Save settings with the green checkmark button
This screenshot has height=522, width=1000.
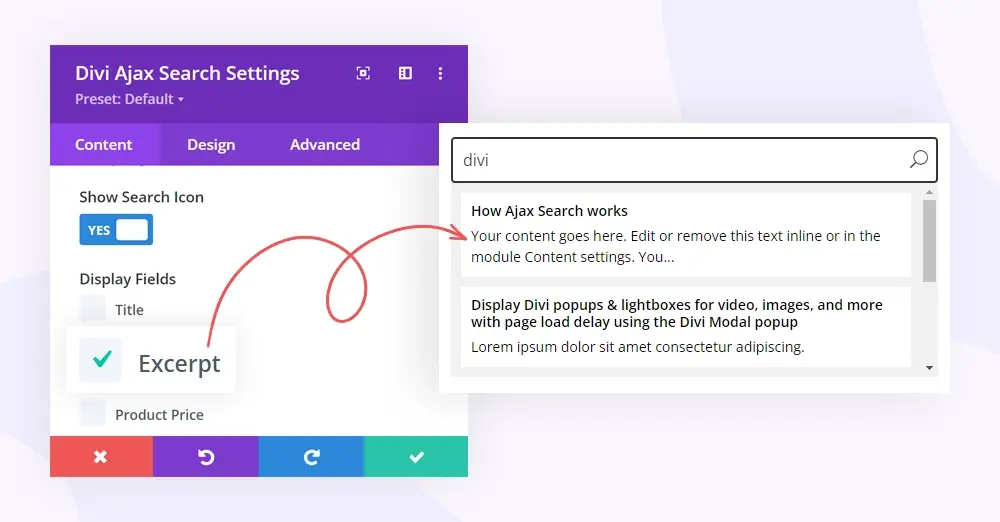[416, 457]
